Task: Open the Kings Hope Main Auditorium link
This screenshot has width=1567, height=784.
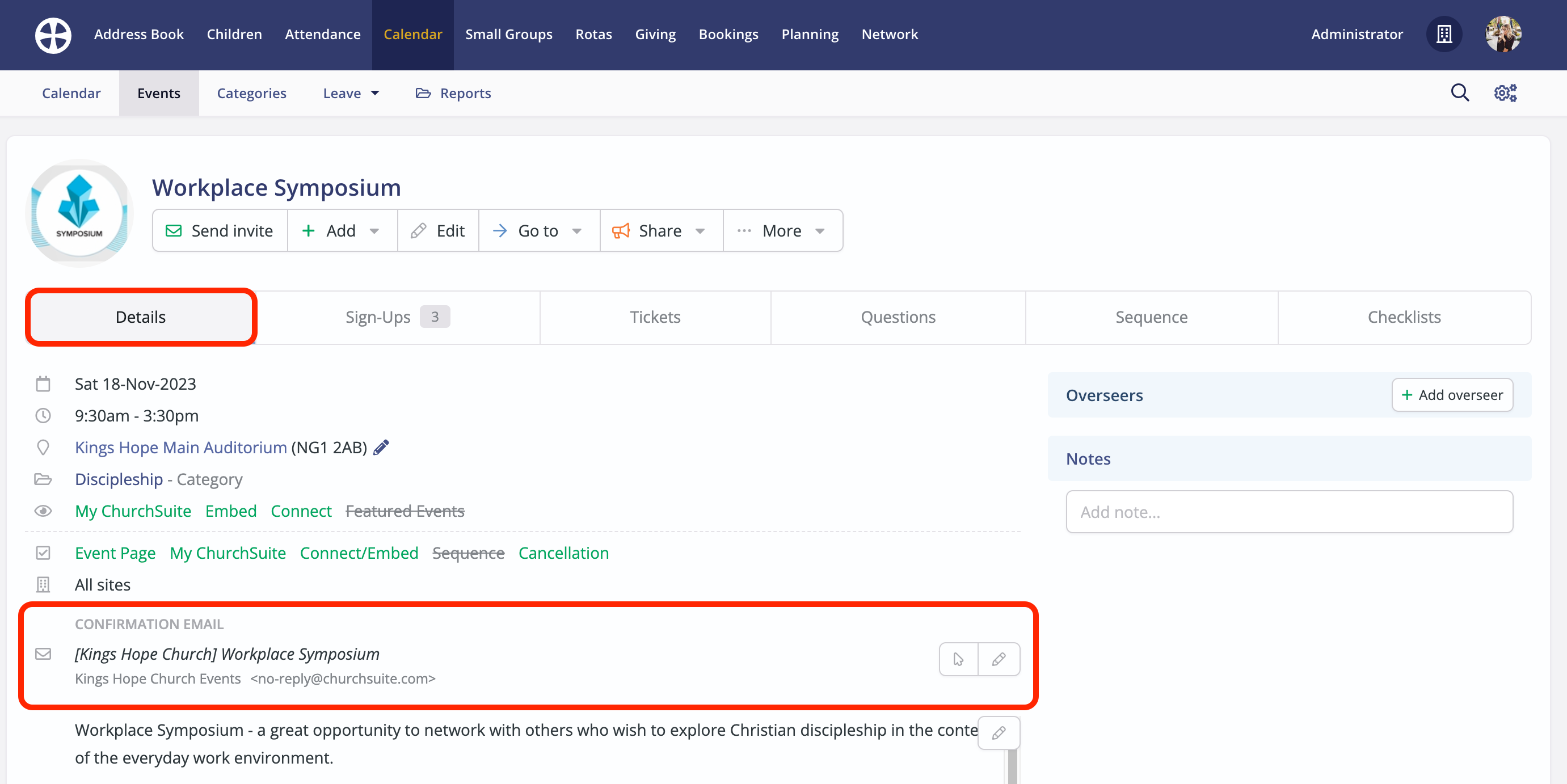Action: point(180,447)
